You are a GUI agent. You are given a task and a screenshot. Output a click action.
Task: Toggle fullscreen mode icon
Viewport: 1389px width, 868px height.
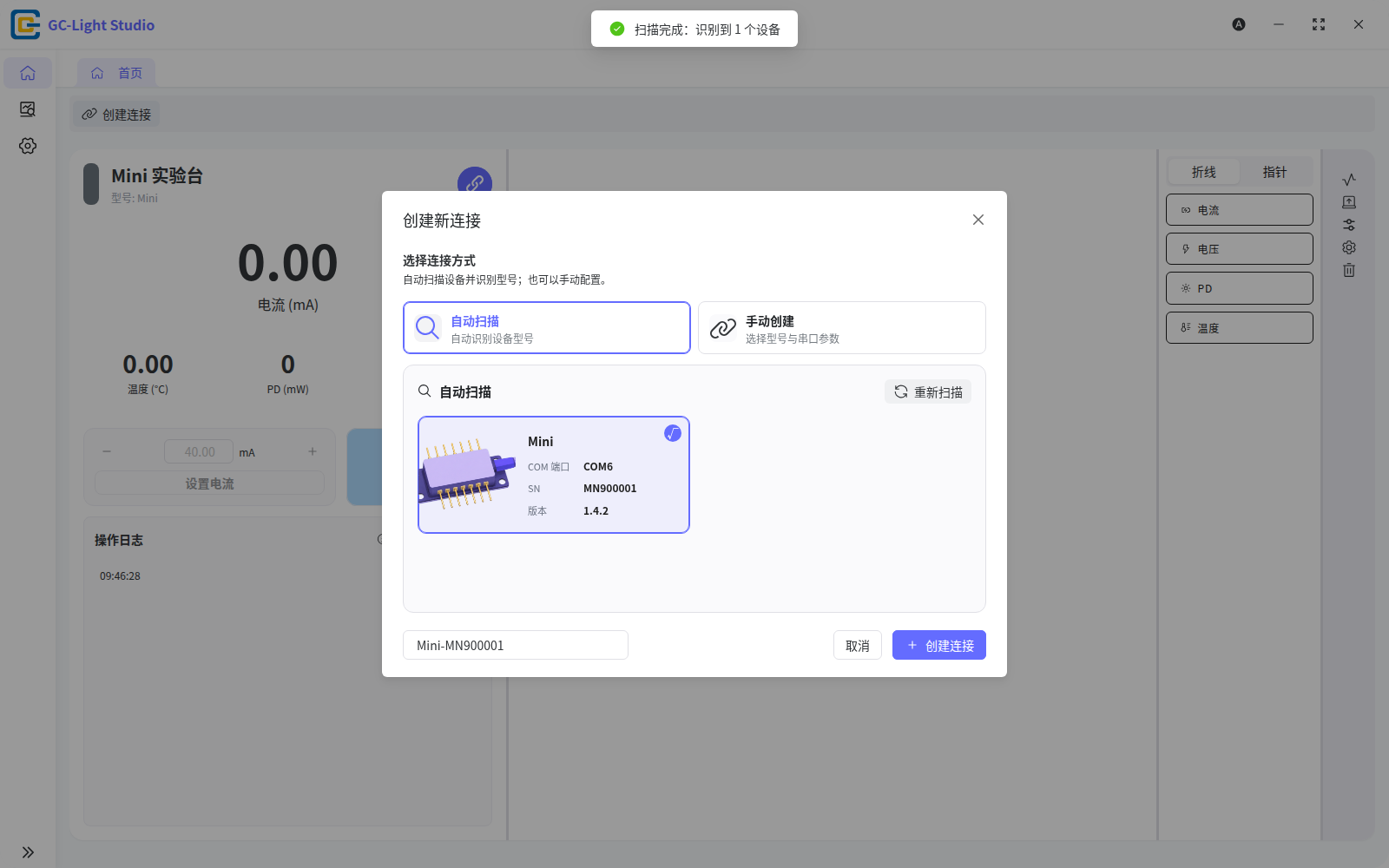coord(1319,24)
